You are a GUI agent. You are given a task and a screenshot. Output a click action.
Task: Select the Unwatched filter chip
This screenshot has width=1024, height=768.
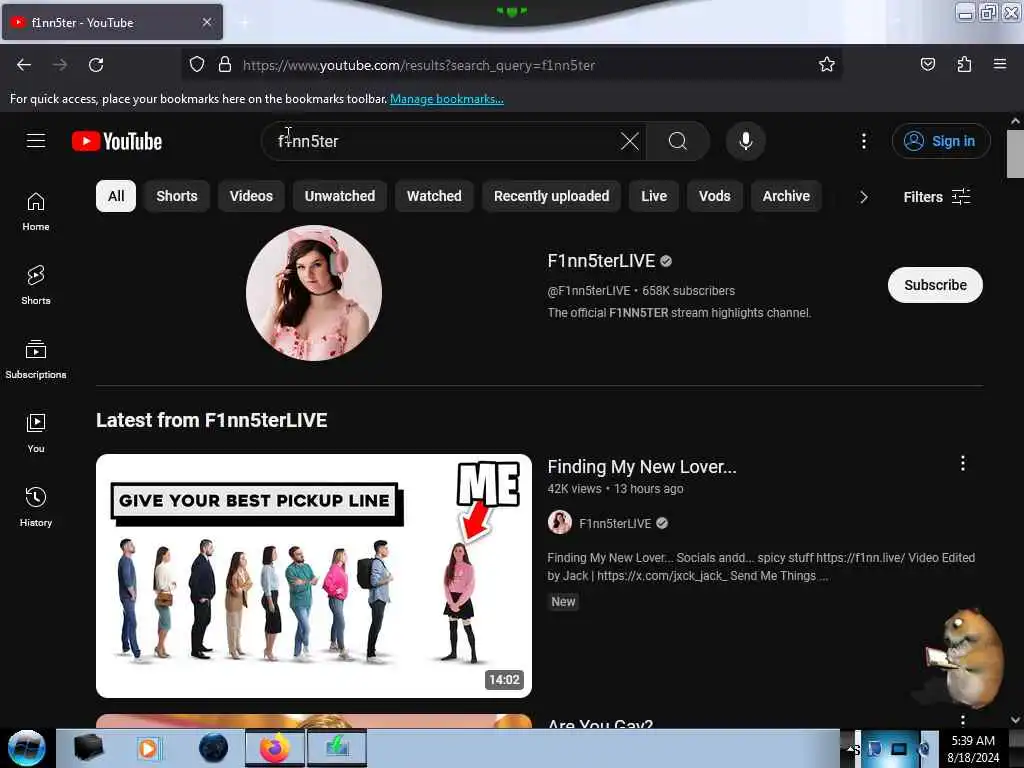click(x=340, y=196)
